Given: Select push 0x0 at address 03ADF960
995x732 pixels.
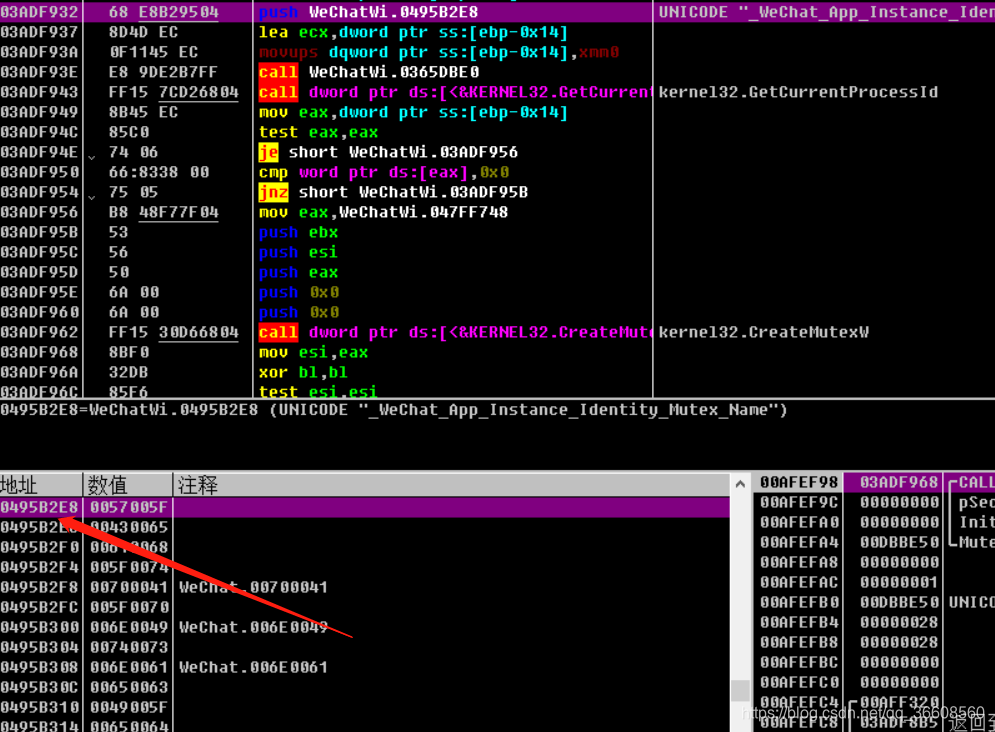Looking at the screenshot, I should (x=299, y=312).
